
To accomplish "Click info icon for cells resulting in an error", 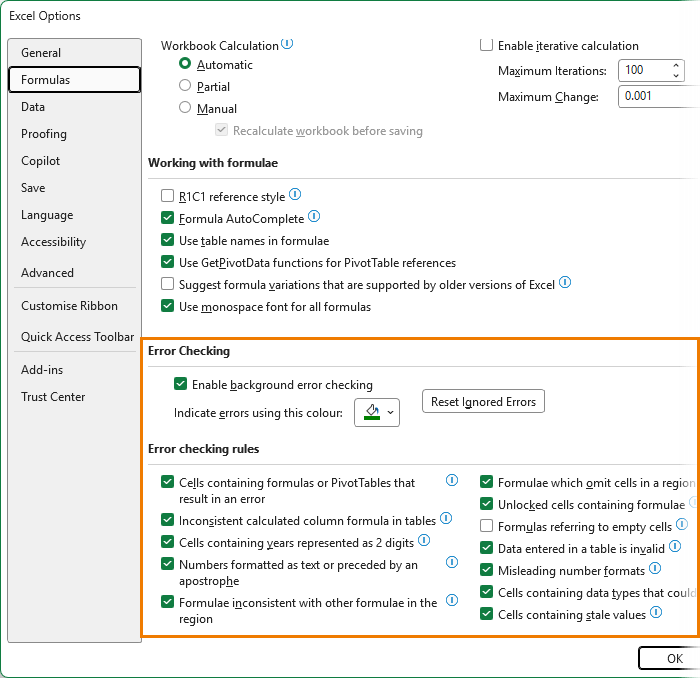I will 452,480.
